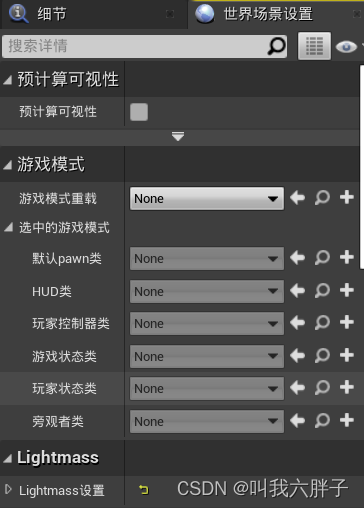Open the 玩家控制器类 dropdown
Viewport: 364px width, 508px height.
(x=207, y=324)
